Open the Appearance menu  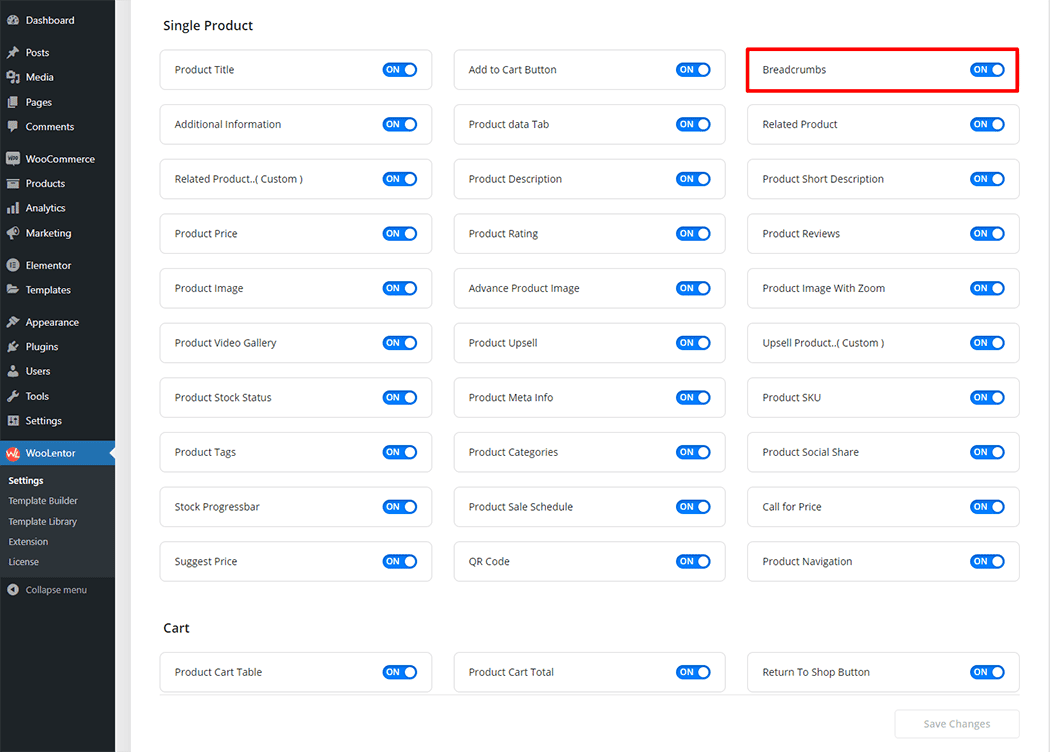pyautogui.click(x=52, y=322)
